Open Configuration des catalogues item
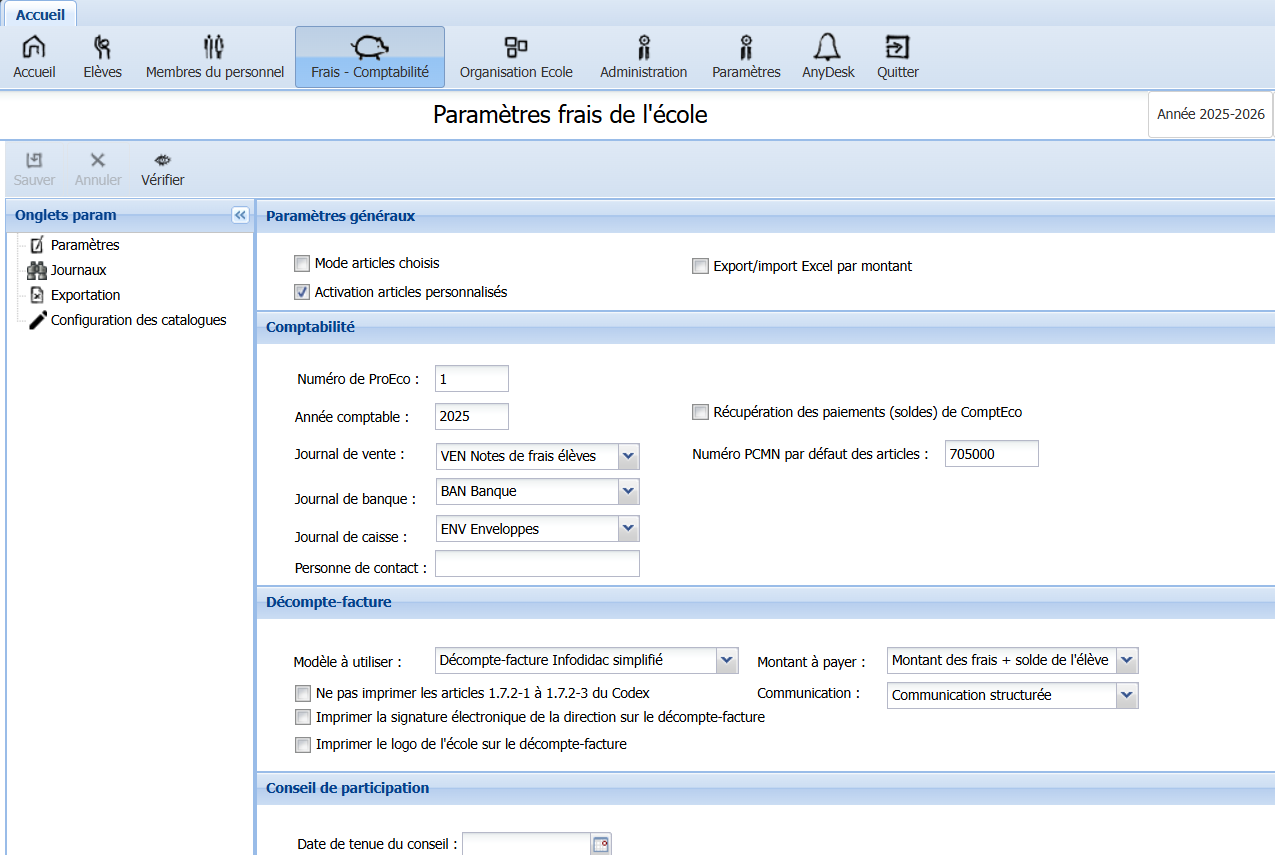Screen dimensions: 1275x855 point(138,320)
